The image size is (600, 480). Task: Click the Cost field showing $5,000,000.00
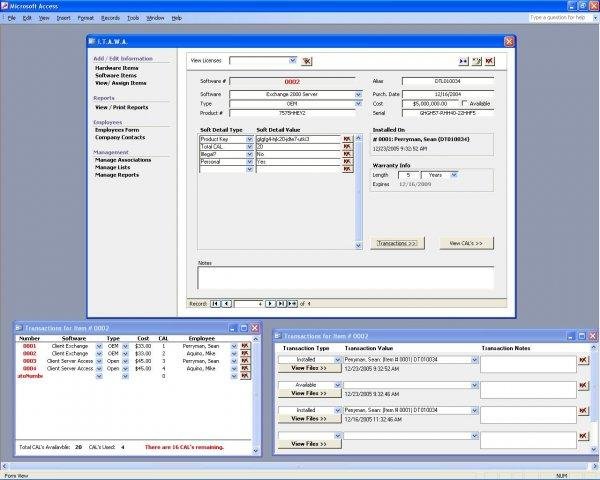coord(430,104)
